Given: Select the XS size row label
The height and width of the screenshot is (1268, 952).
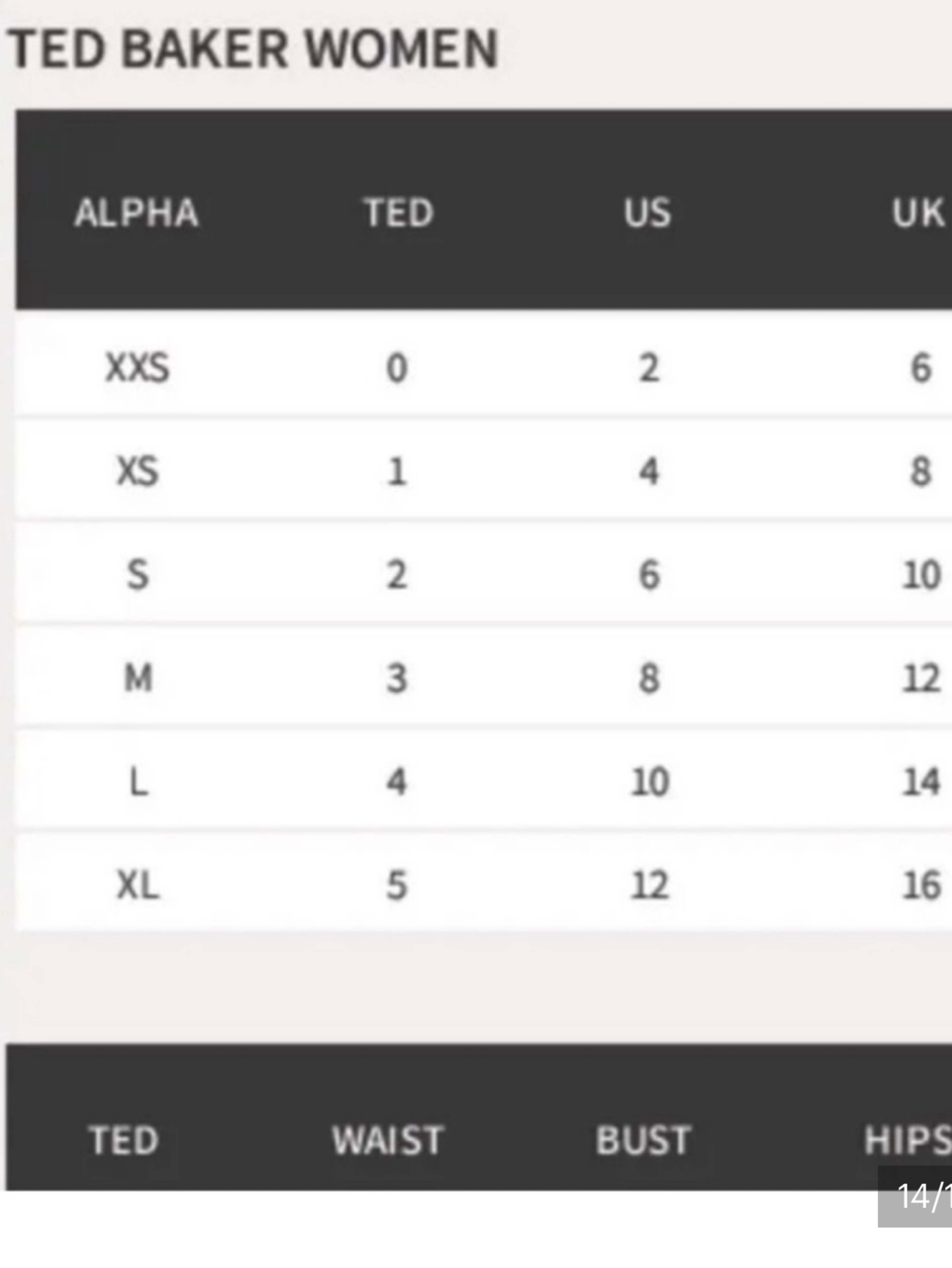Looking at the screenshot, I should click(138, 472).
